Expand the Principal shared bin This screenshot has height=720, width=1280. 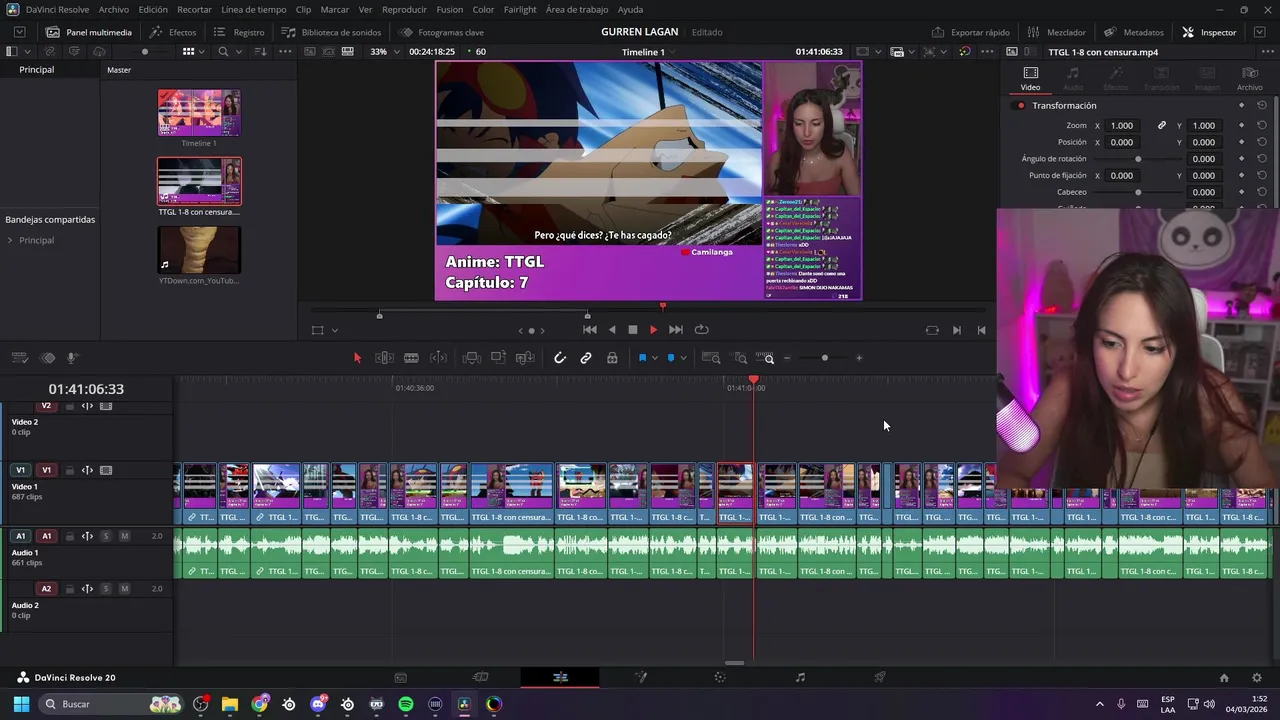click(10, 241)
